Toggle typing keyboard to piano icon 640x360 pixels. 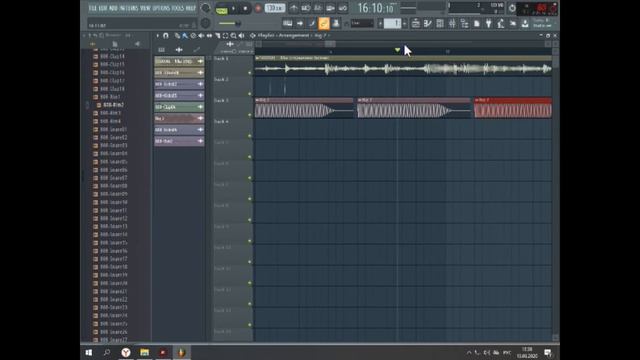[x=287, y=24]
